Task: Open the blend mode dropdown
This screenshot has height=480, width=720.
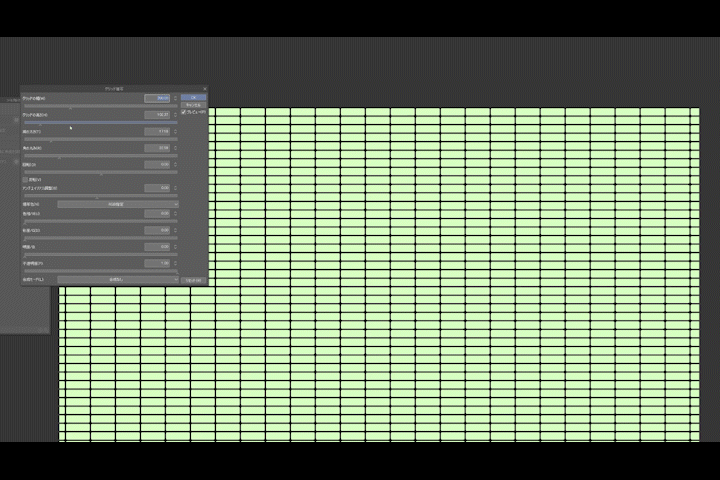Action: click(118, 279)
